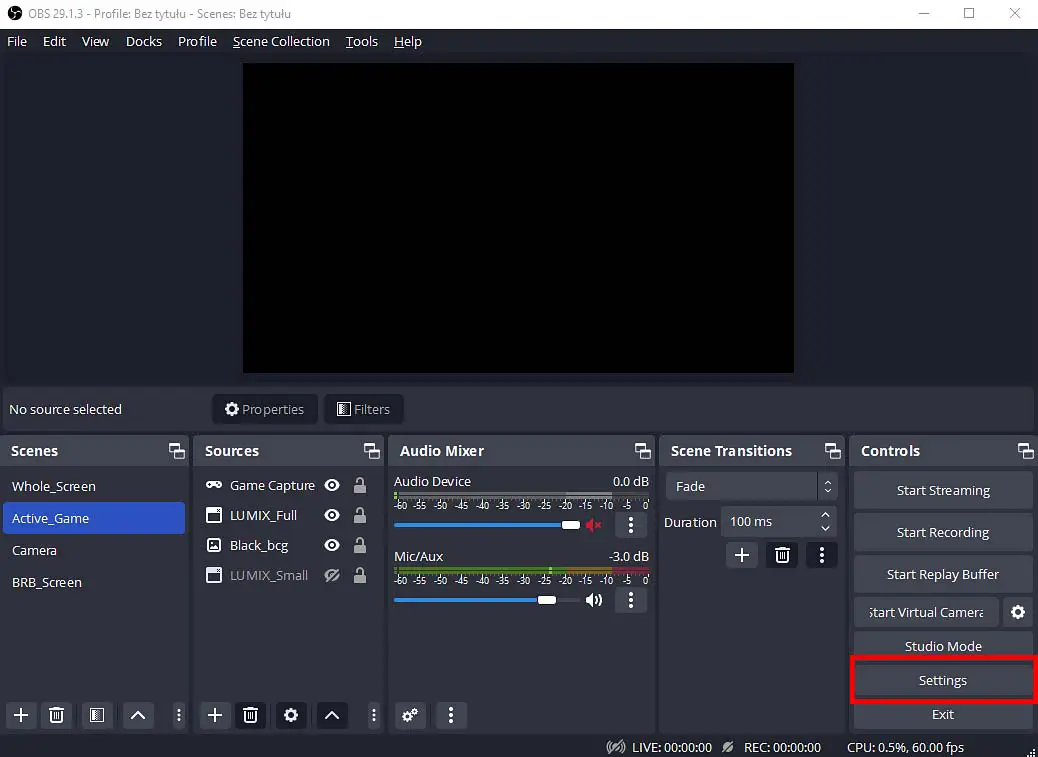
Task: Open the Tools menu
Action: [361, 42]
